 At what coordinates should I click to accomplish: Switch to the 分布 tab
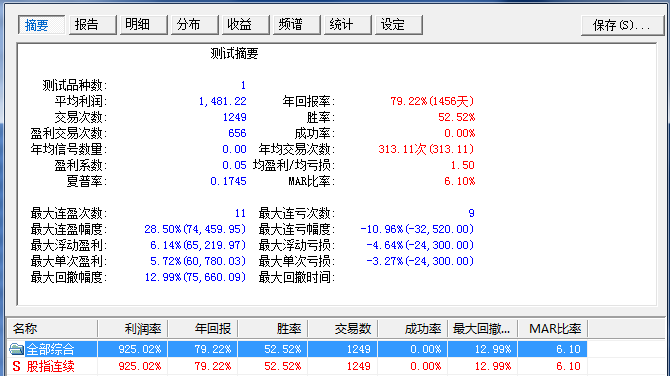[x=194, y=25]
